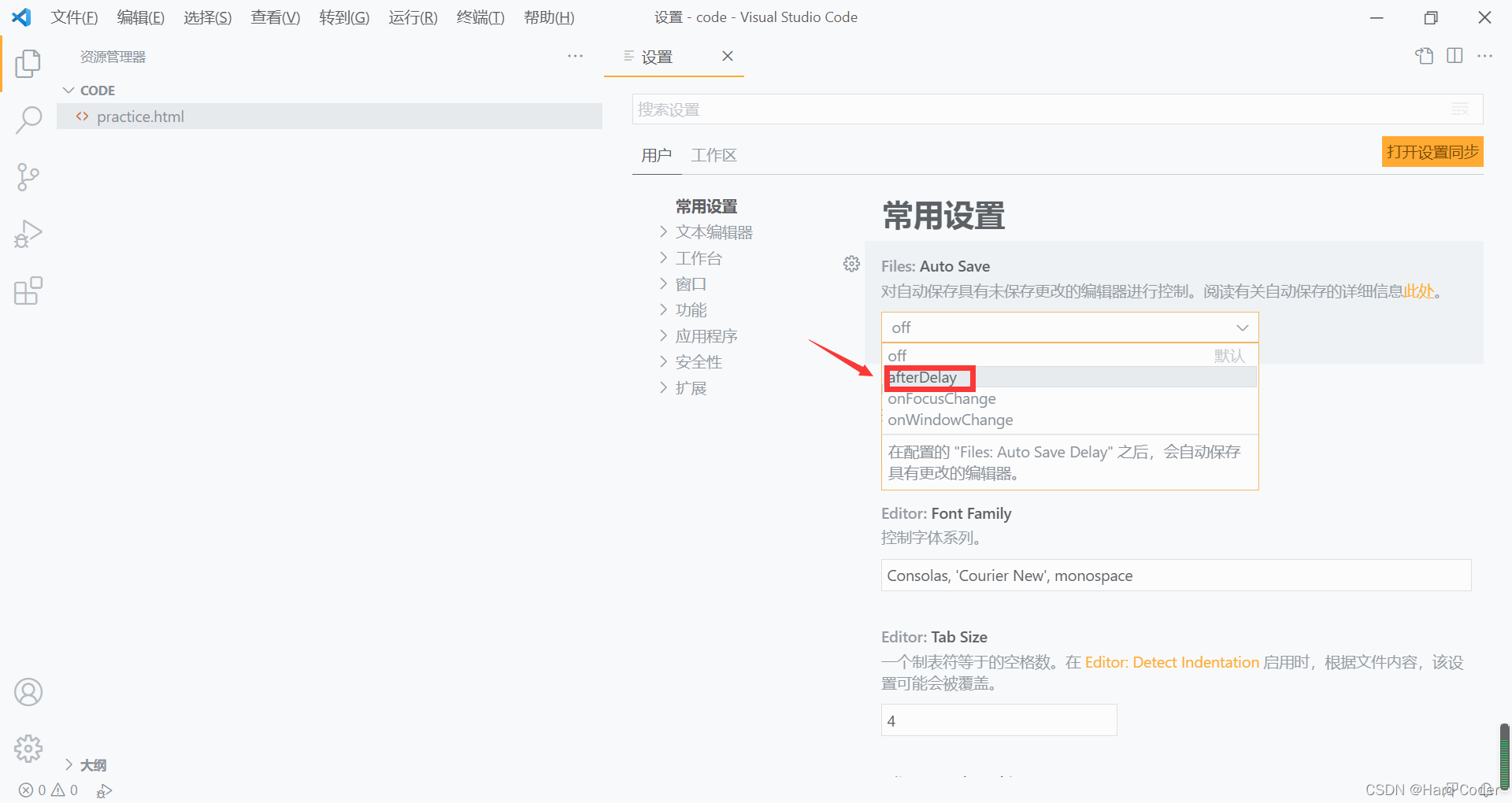The image size is (1512, 803).
Task: Click the Font Family input field
Action: coord(1176,575)
